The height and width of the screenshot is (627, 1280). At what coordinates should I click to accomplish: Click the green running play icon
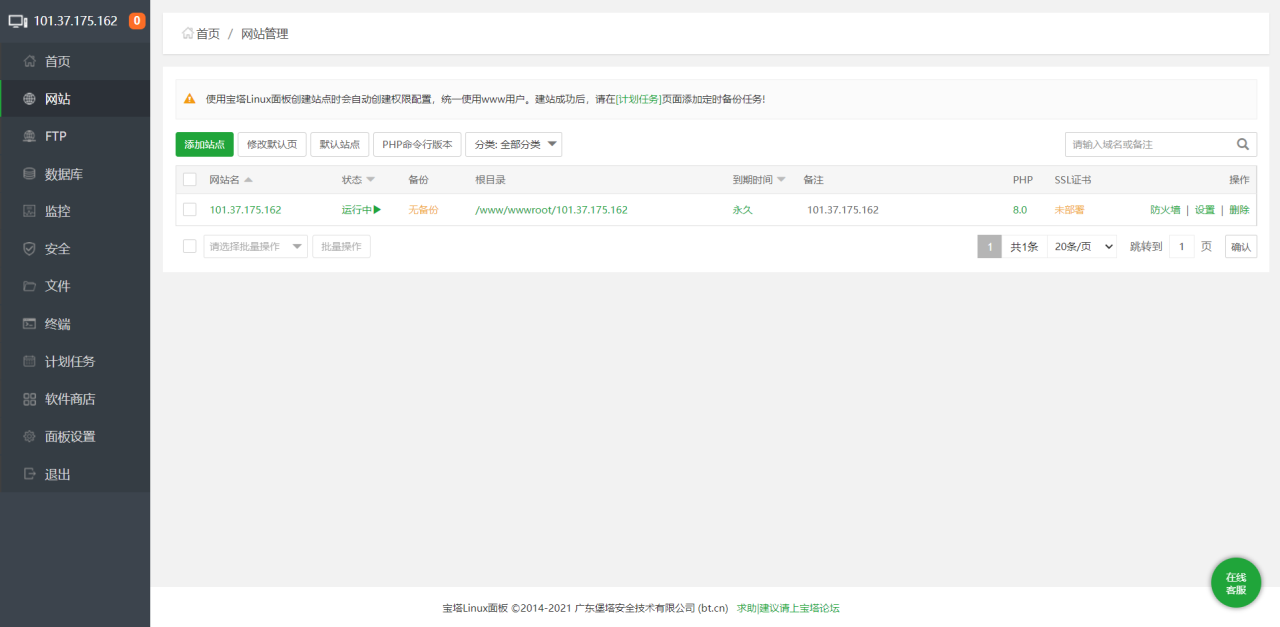[x=377, y=210]
